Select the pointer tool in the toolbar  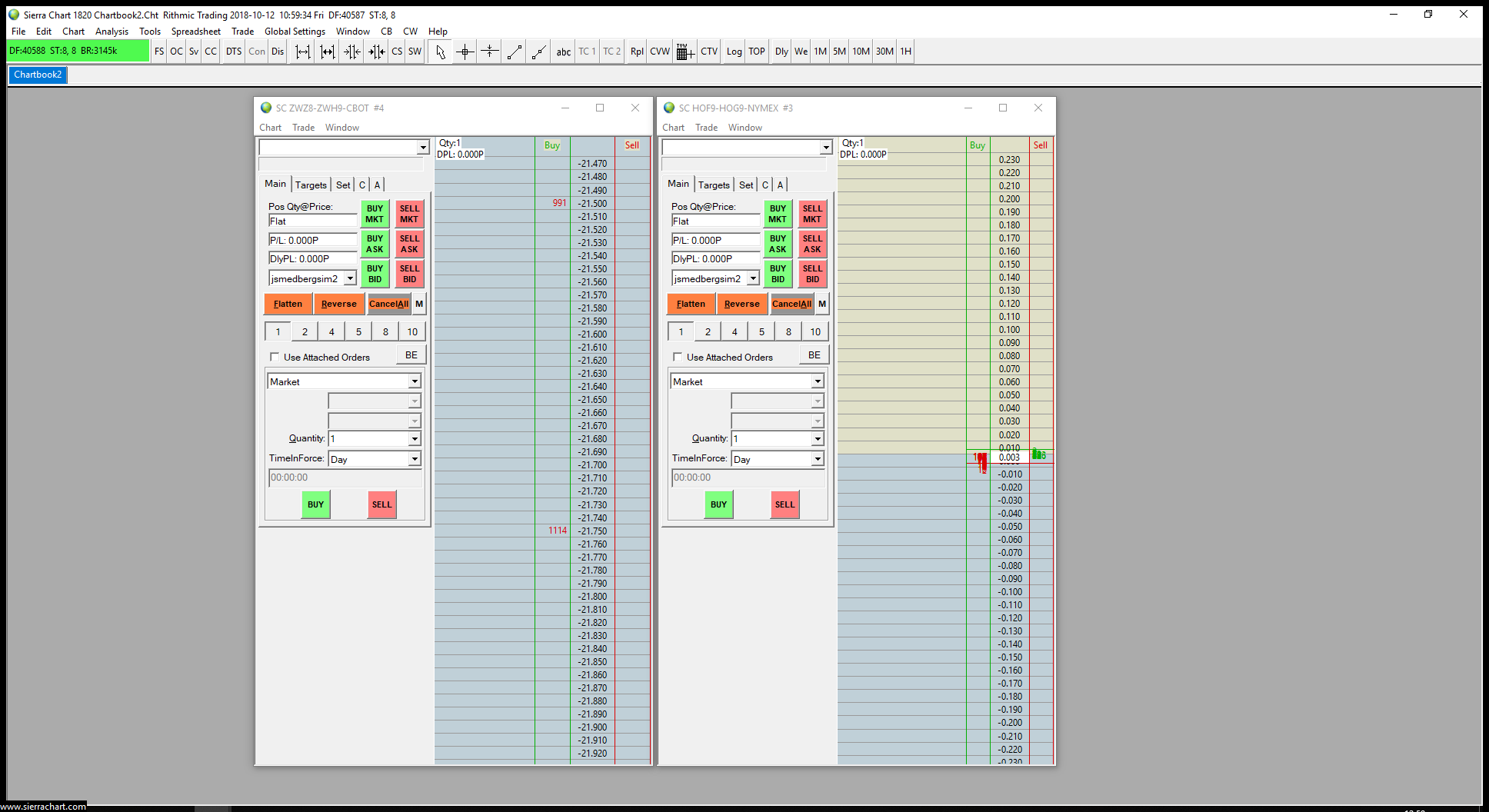(x=440, y=52)
